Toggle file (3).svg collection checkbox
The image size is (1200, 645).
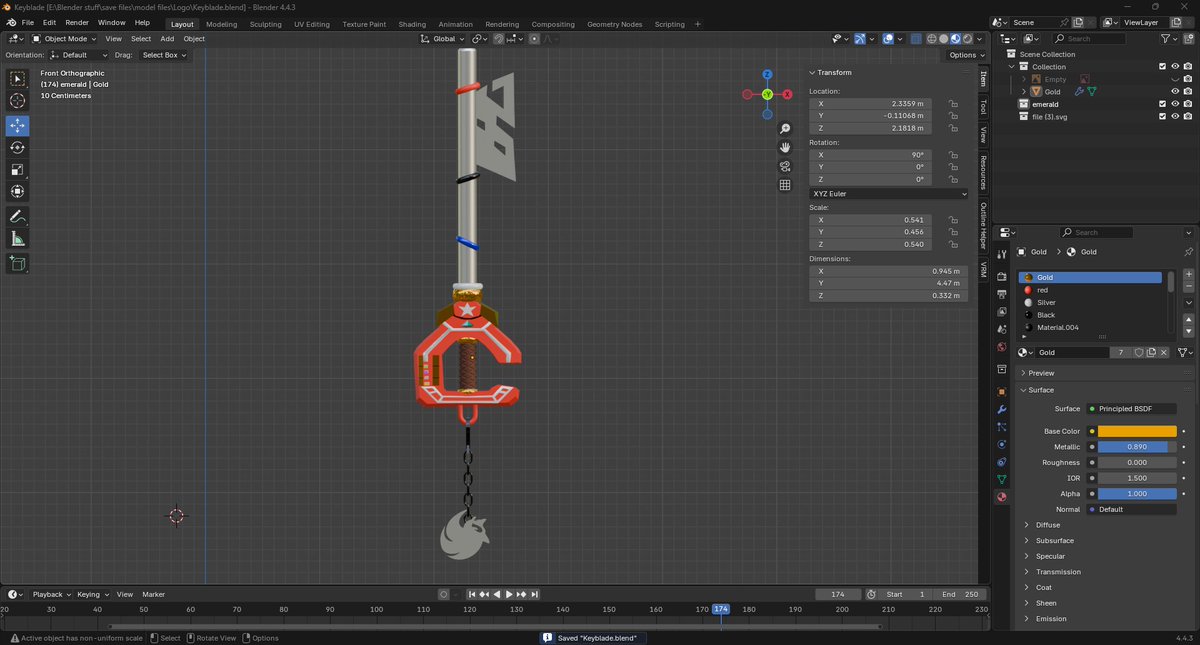1162,116
